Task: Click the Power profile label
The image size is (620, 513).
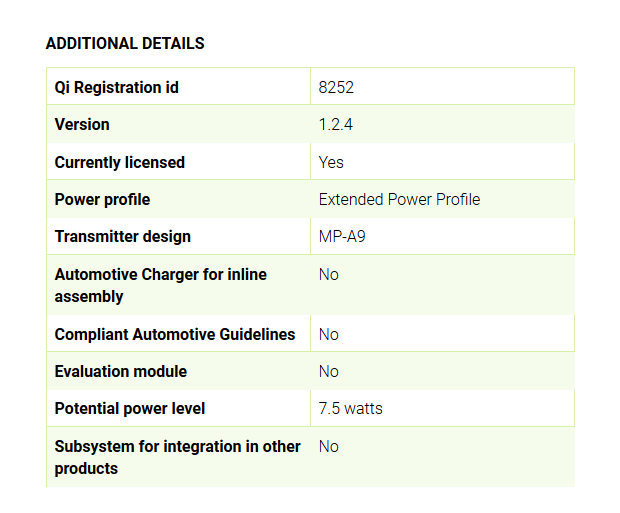Action: click(102, 199)
